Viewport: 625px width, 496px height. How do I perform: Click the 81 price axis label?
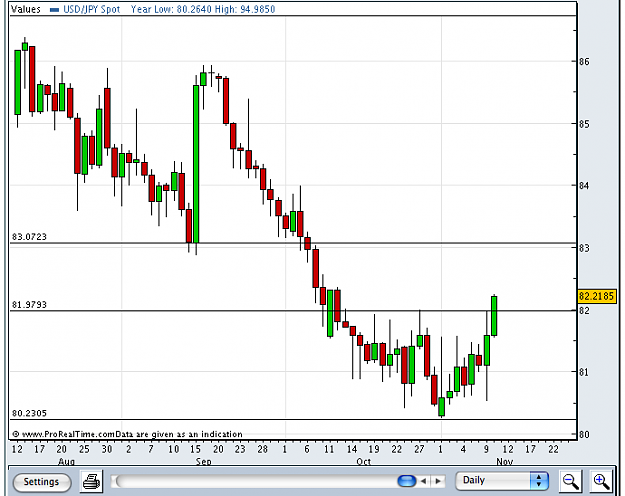tap(584, 372)
